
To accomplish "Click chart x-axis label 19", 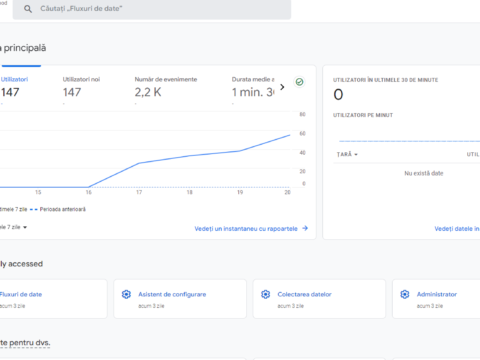I will [x=240, y=192].
